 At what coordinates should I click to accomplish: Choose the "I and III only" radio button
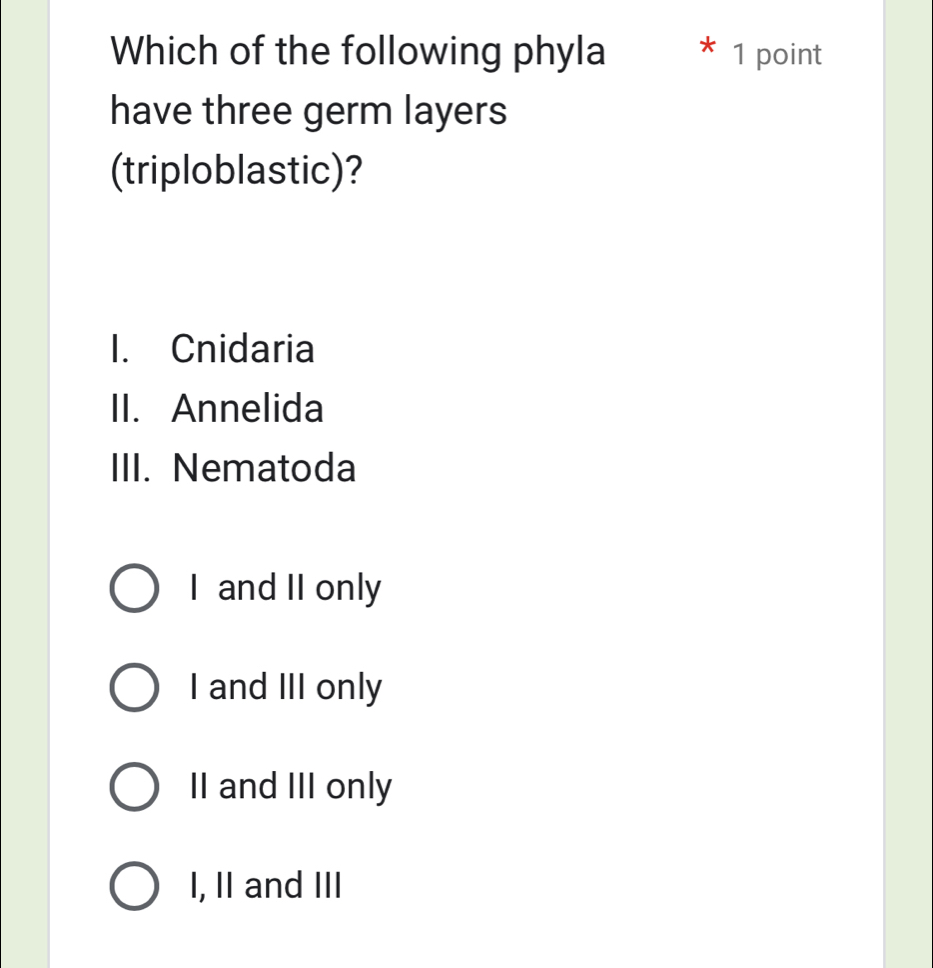[x=133, y=689]
